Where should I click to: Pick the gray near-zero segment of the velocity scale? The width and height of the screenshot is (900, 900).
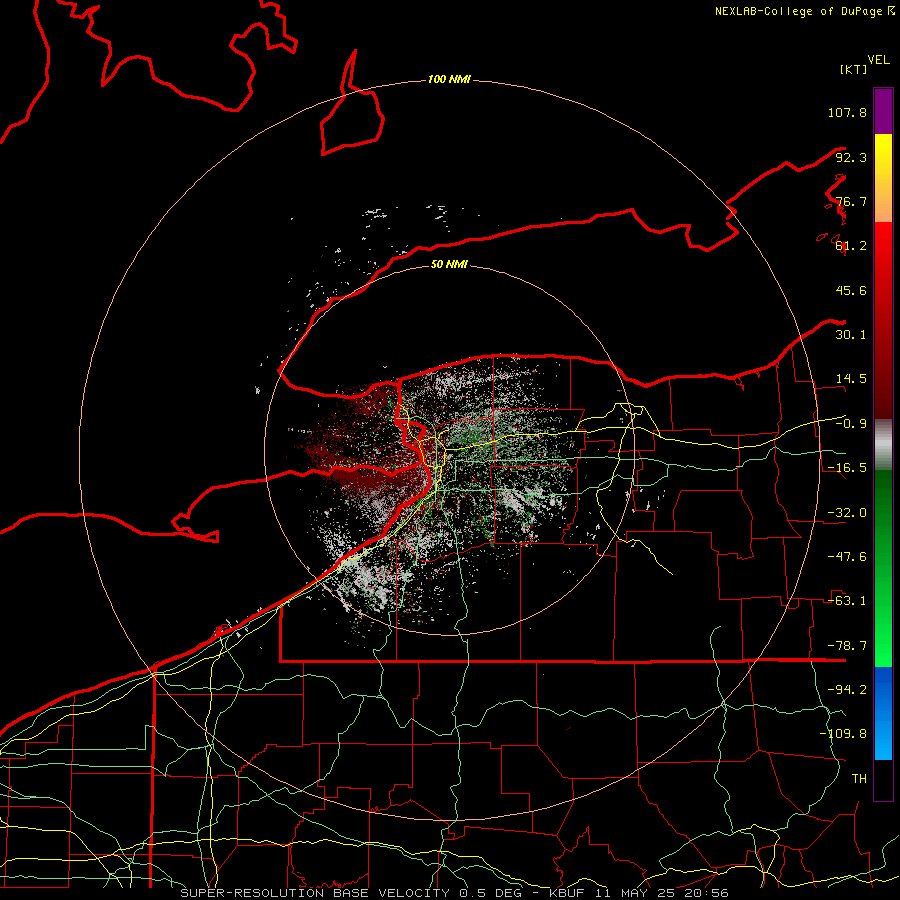pos(883,445)
